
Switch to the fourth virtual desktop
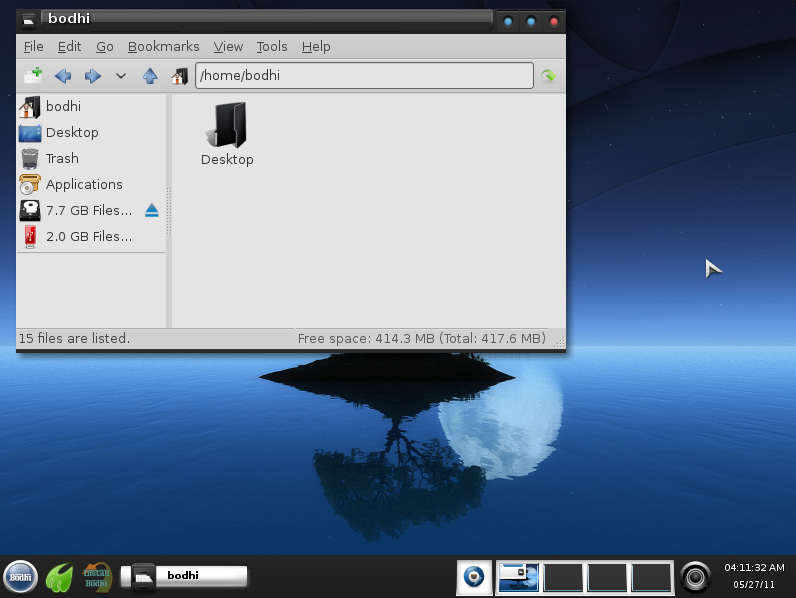click(651, 577)
